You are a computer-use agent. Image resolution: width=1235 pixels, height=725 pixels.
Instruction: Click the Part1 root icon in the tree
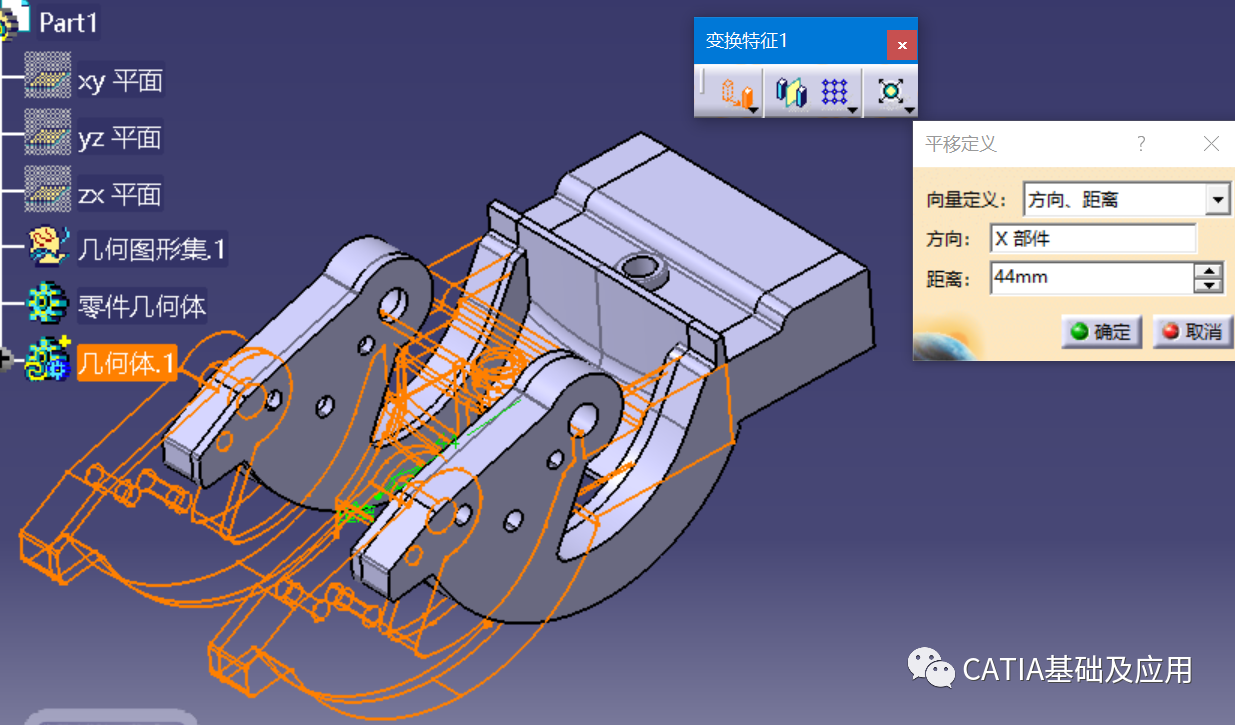click(x=14, y=22)
